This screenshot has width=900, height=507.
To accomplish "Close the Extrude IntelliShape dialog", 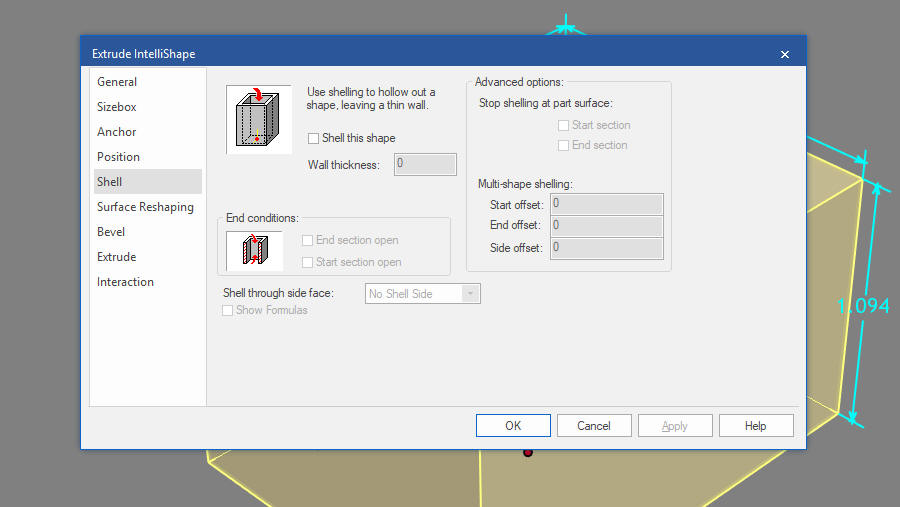I will pyautogui.click(x=785, y=54).
